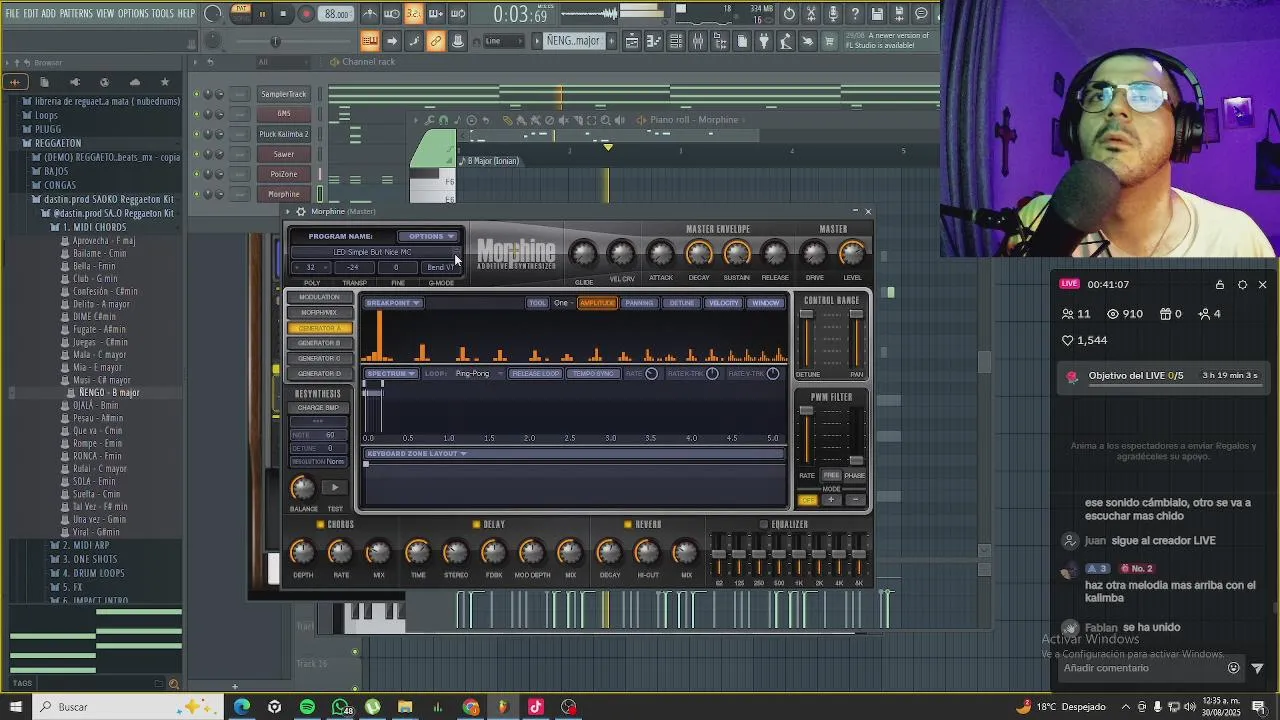This screenshot has height=720, width=1280.
Task: Open the Browser toolbar icon
Action: tap(720, 41)
